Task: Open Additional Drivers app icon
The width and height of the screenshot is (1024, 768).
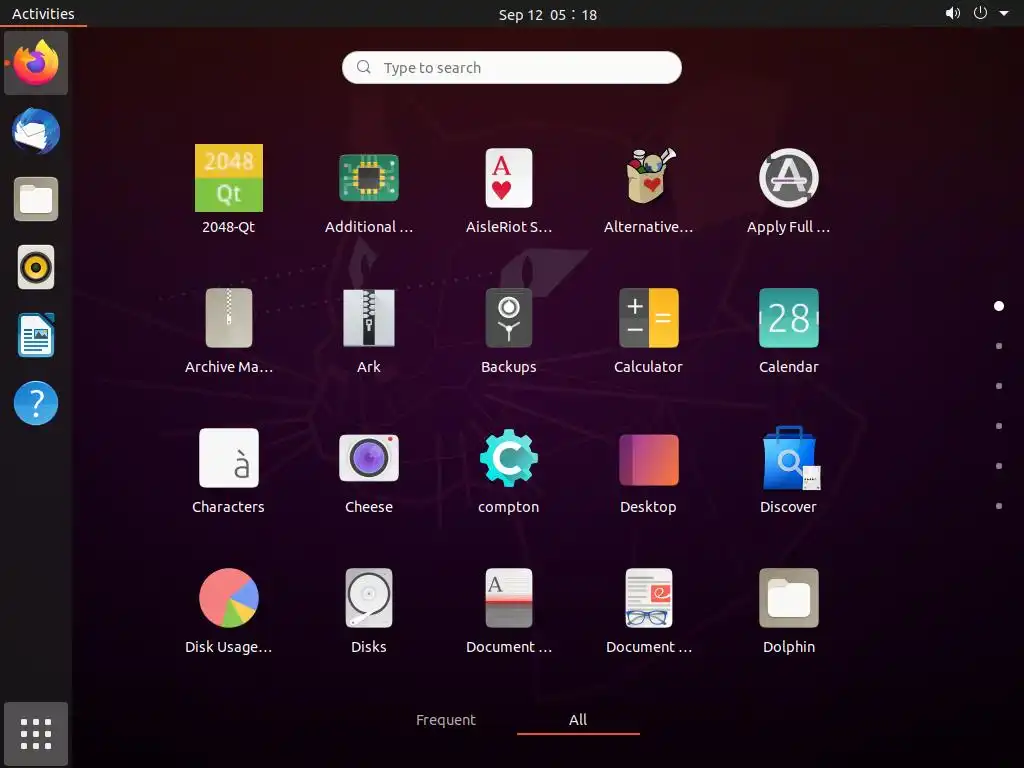Action: pyautogui.click(x=368, y=178)
